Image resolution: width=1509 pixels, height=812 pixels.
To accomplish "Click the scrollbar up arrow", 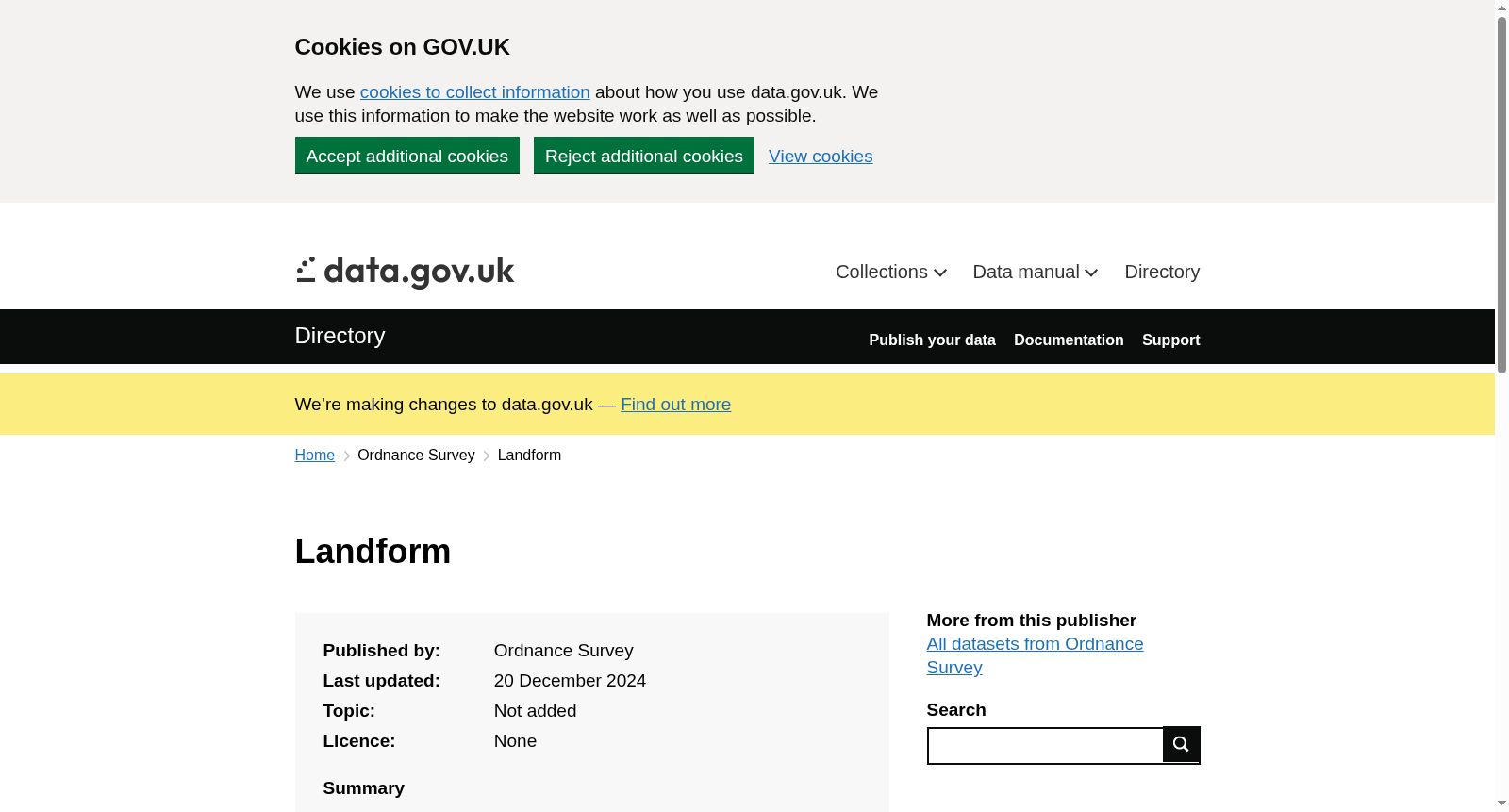I will pyautogui.click(x=1501, y=8).
